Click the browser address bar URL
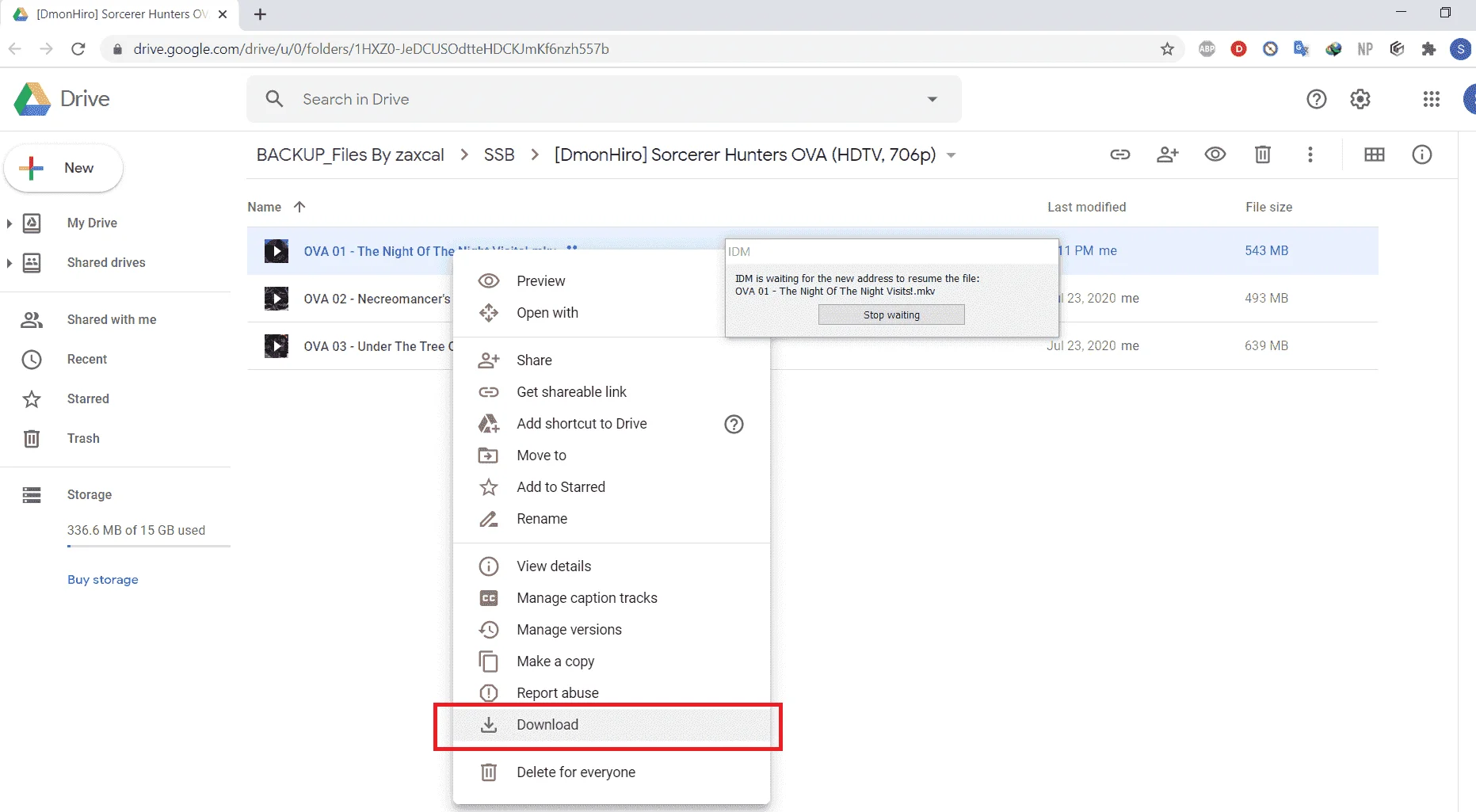Screen dimensions: 1476x812 pyautogui.click(x=371, y=49)
